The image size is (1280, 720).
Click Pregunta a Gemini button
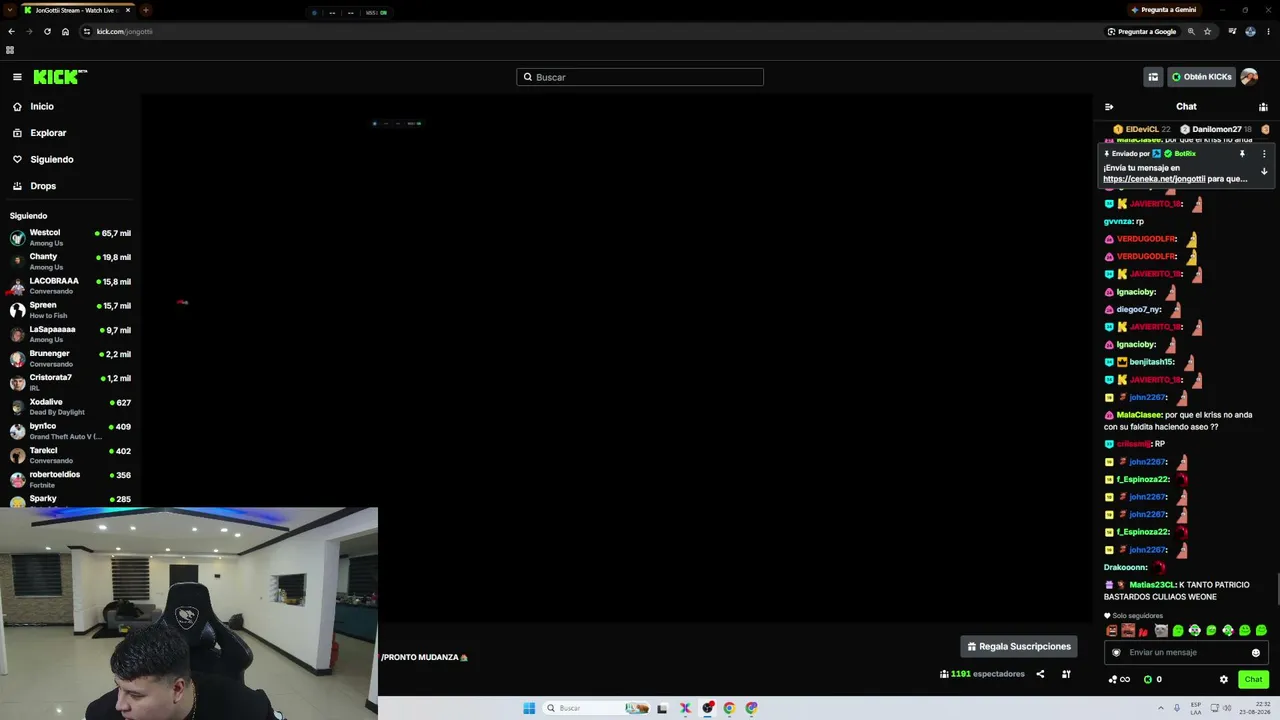1164,10
